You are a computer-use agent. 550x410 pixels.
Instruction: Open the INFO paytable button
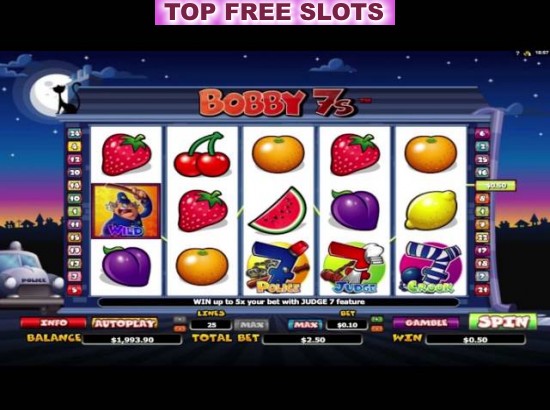[53, 323]
